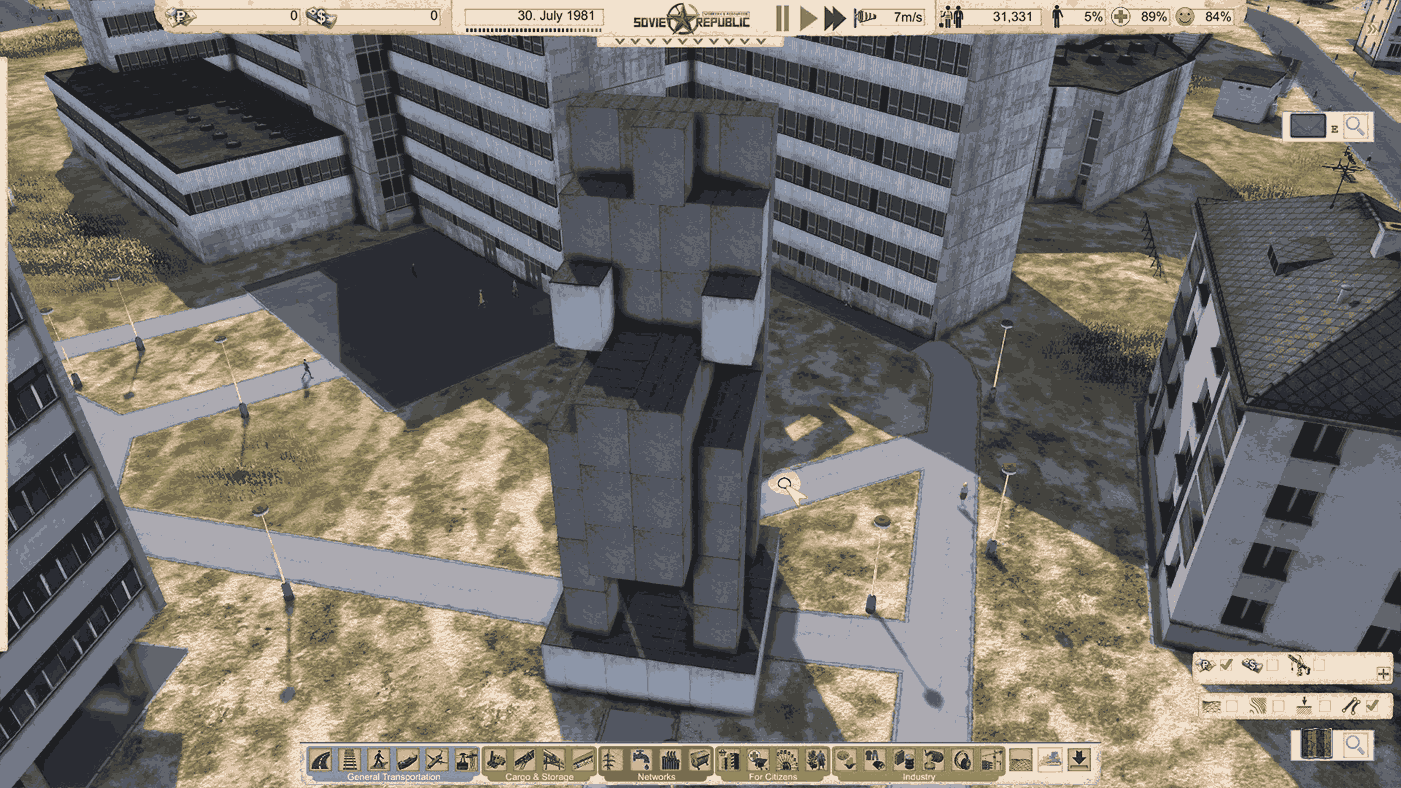
Task: Expand the chevron row under Soviet Republic logo
Action: pos(689,42)
